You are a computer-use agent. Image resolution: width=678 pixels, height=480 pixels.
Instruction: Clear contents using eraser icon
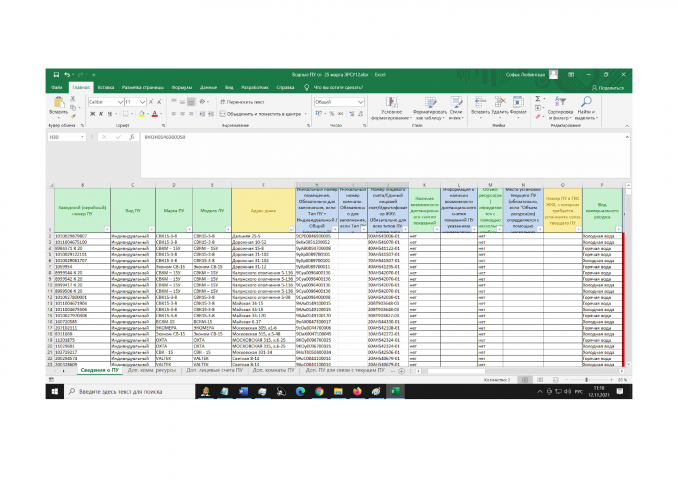(537, 116)
